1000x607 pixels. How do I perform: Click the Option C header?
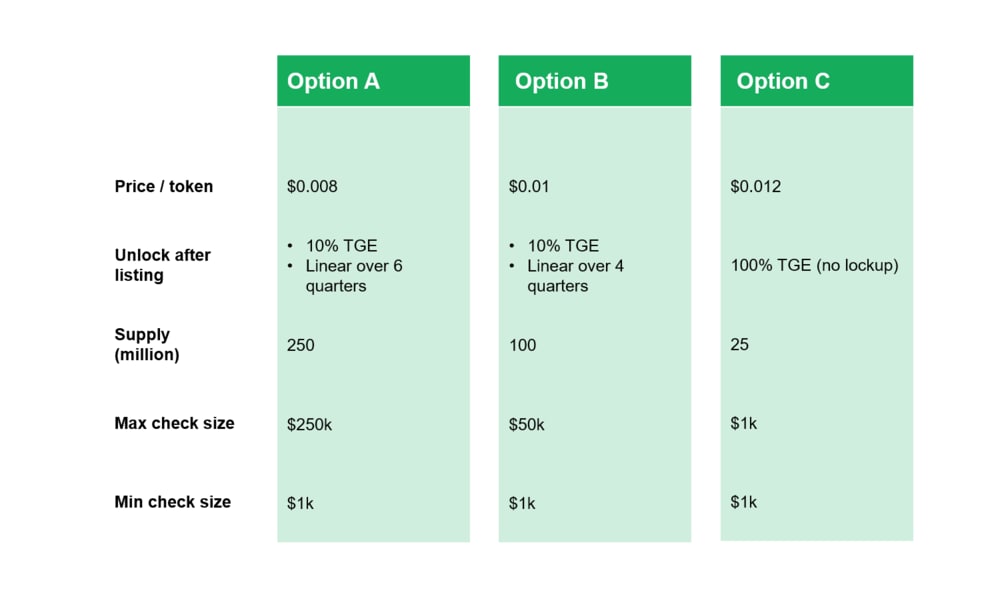click(816, 81)
